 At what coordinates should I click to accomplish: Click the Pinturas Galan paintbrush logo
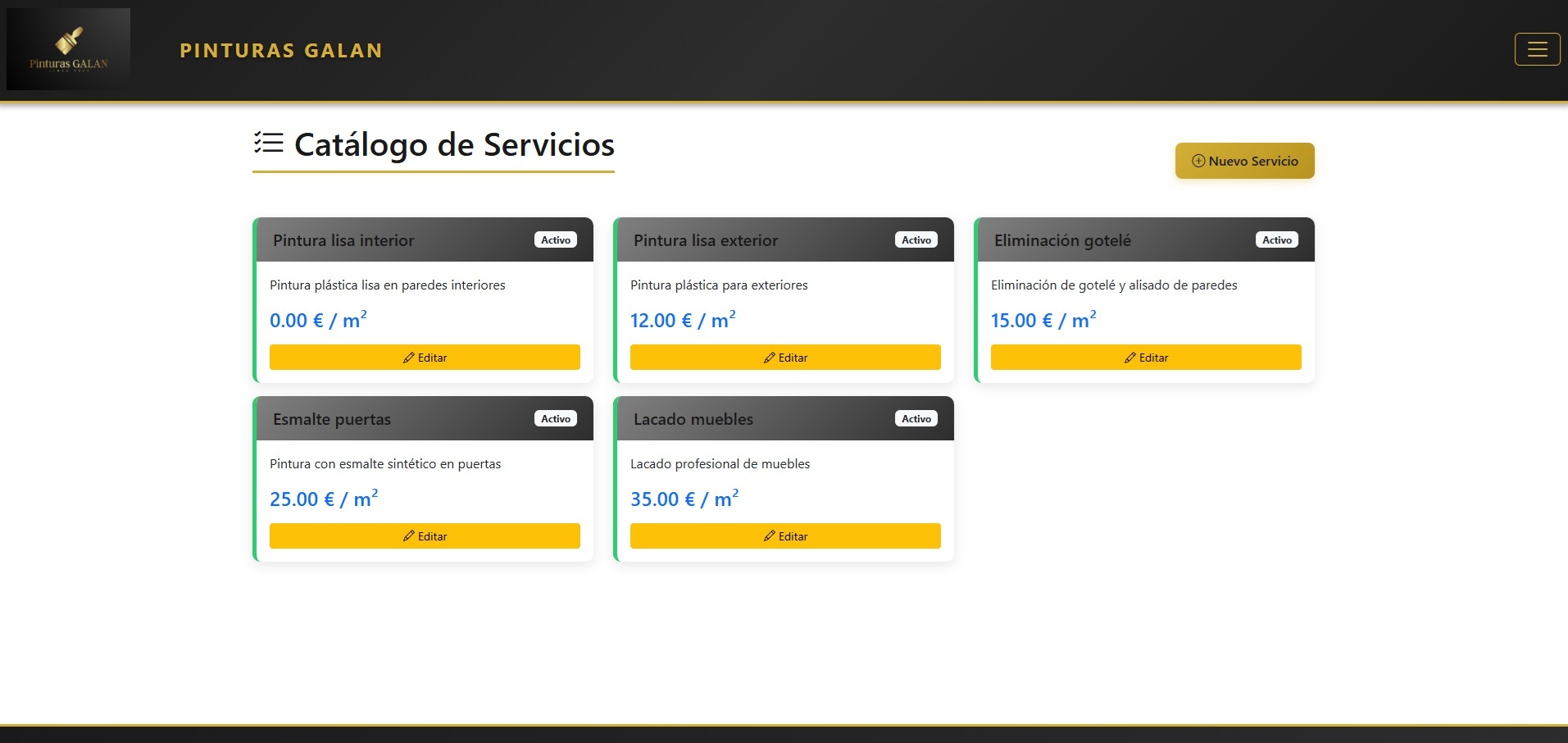68,47
